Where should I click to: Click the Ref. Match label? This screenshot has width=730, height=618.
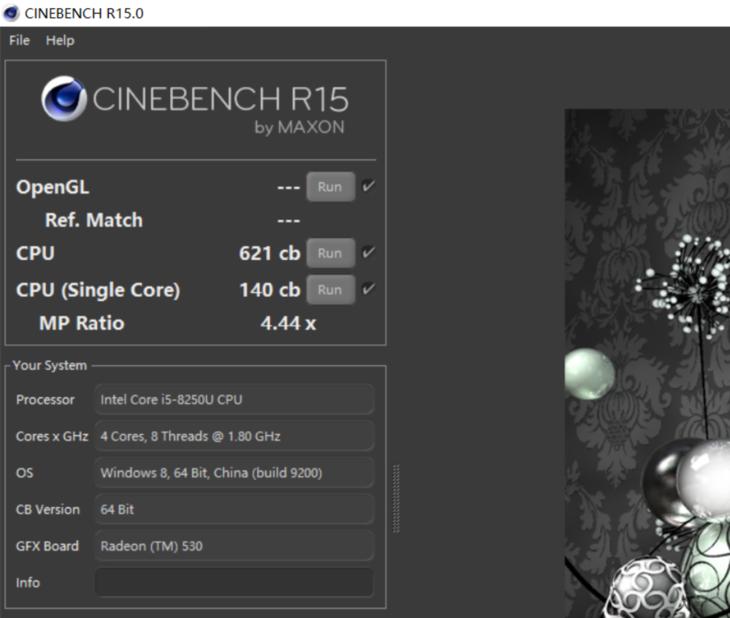[94, 220]
